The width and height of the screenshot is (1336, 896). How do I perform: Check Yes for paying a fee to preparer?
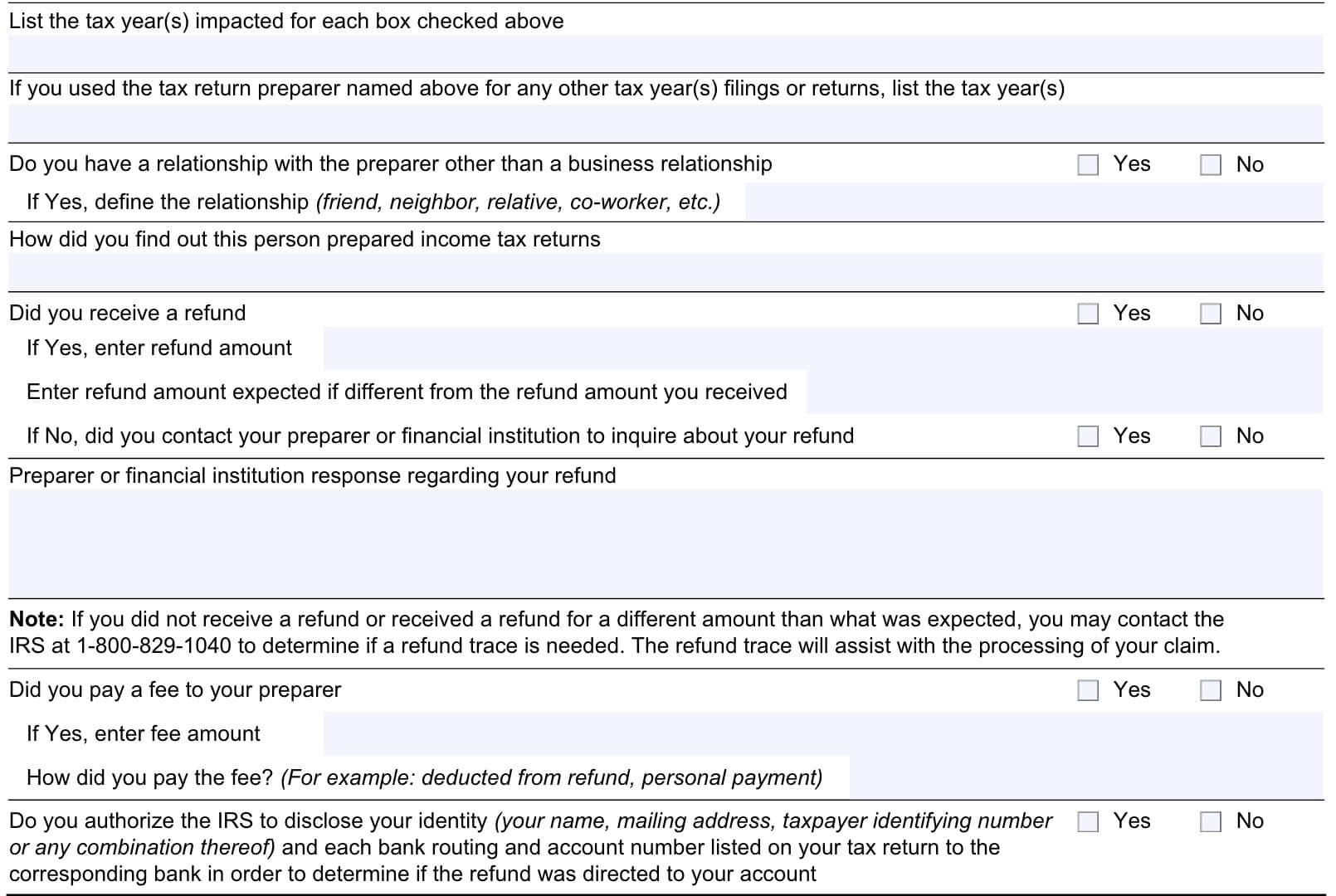1088,690
